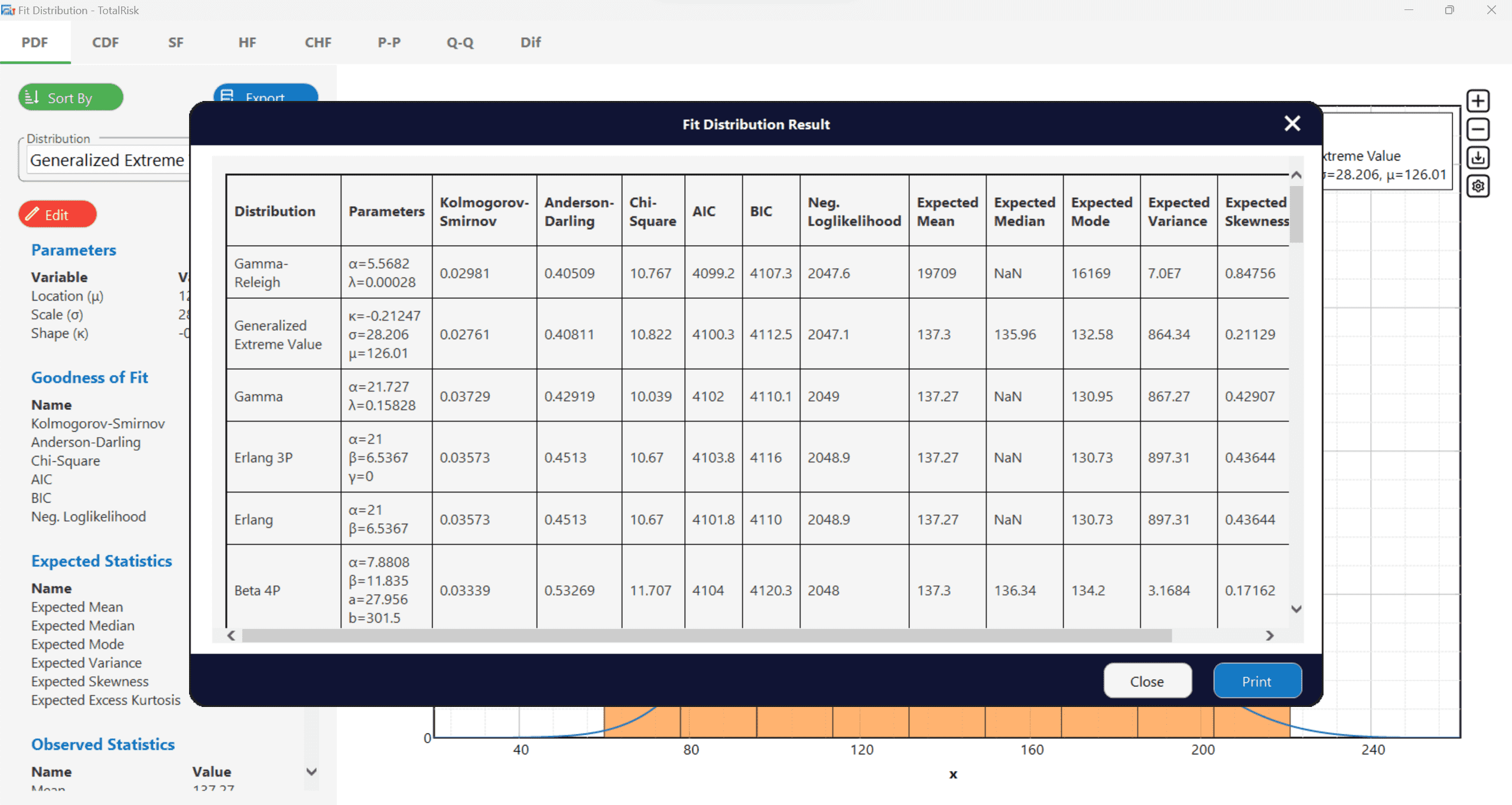This screenshot has height=805, width=1512.
Task: Select the Gamma-Releigh distribution row
Action: pos(757,272)
